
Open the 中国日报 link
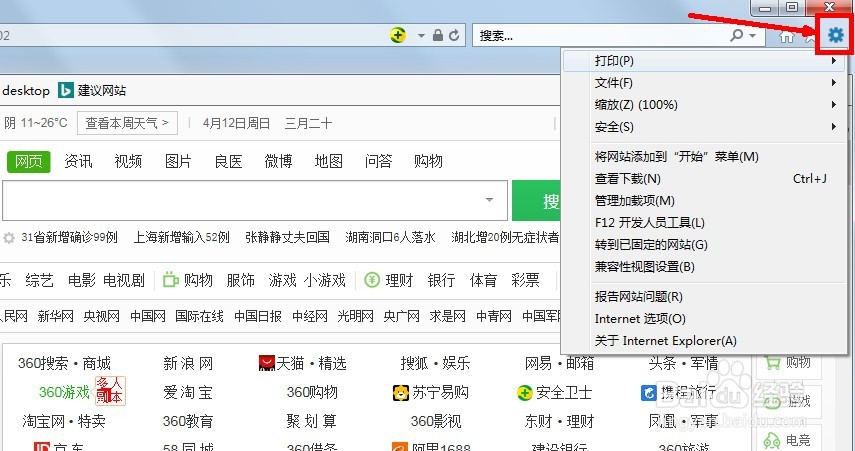258,316
